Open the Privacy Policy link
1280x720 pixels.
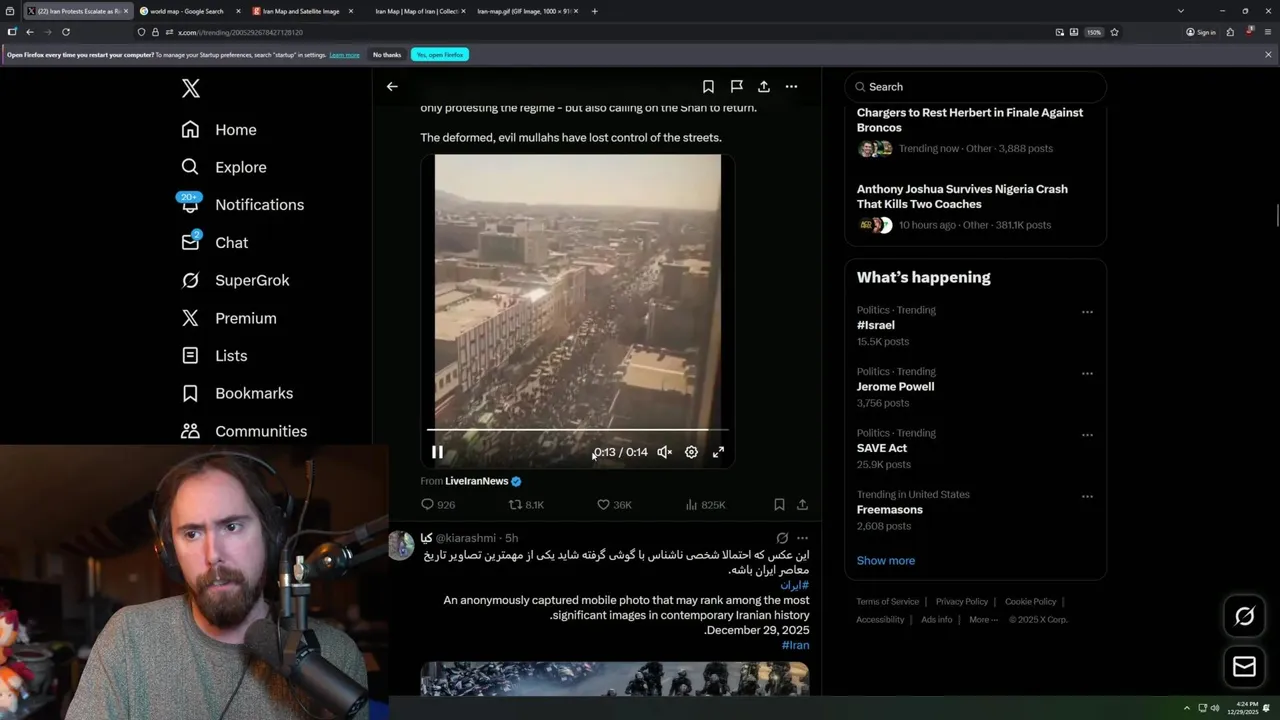961,602
